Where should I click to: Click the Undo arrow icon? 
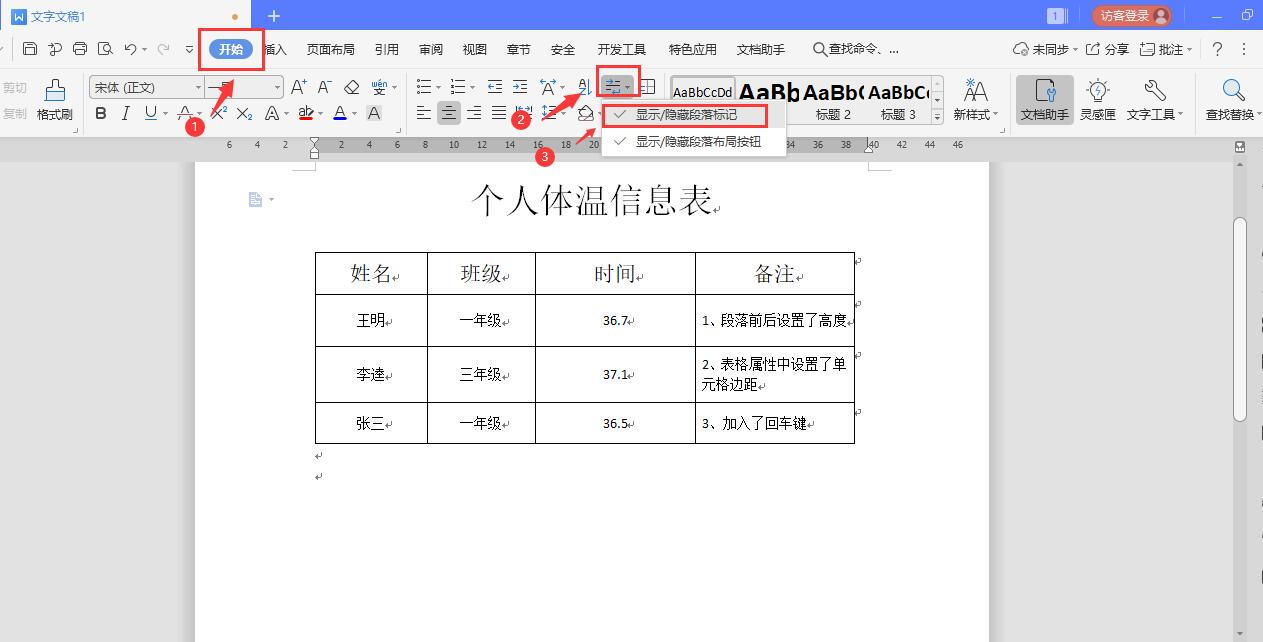[x=130, y=49]
